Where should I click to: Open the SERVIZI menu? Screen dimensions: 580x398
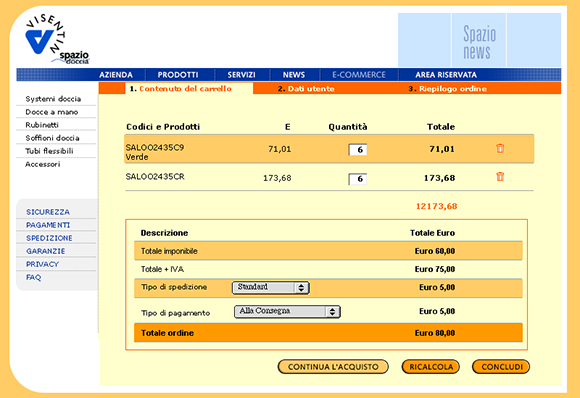coord(242,75)
